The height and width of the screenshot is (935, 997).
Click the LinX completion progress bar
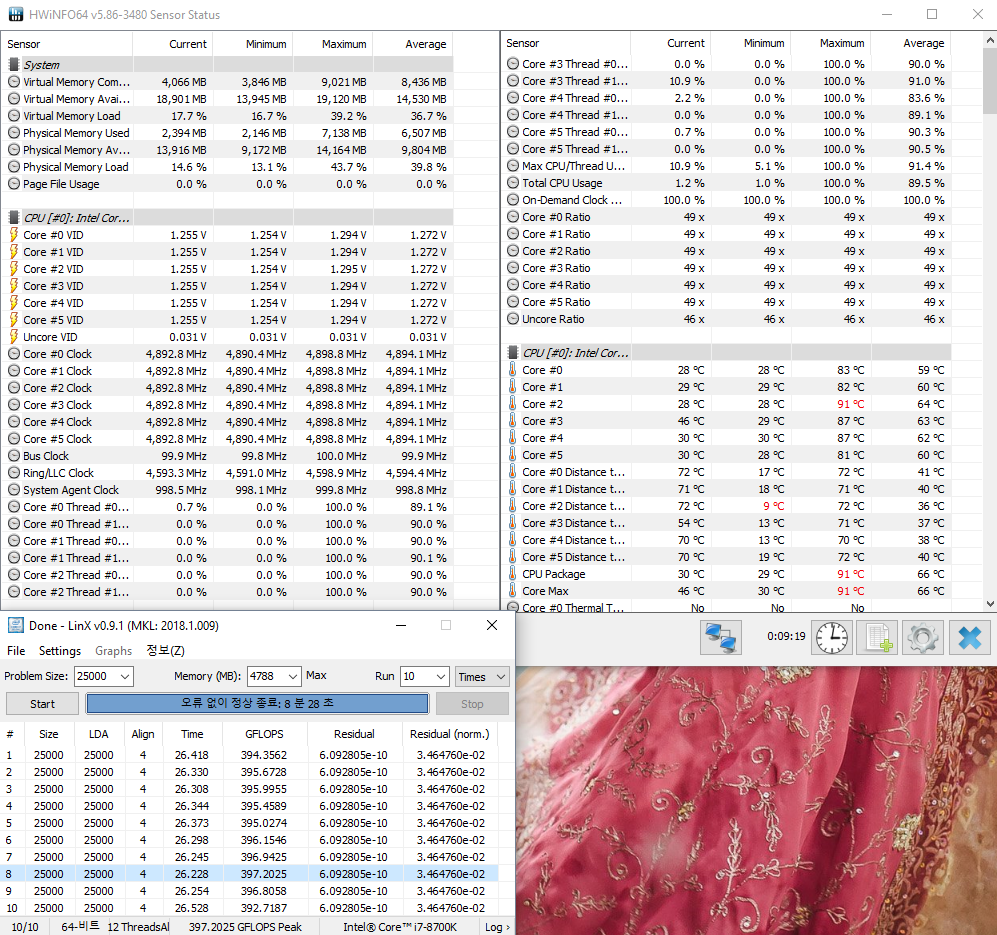(x=257, y=704)
